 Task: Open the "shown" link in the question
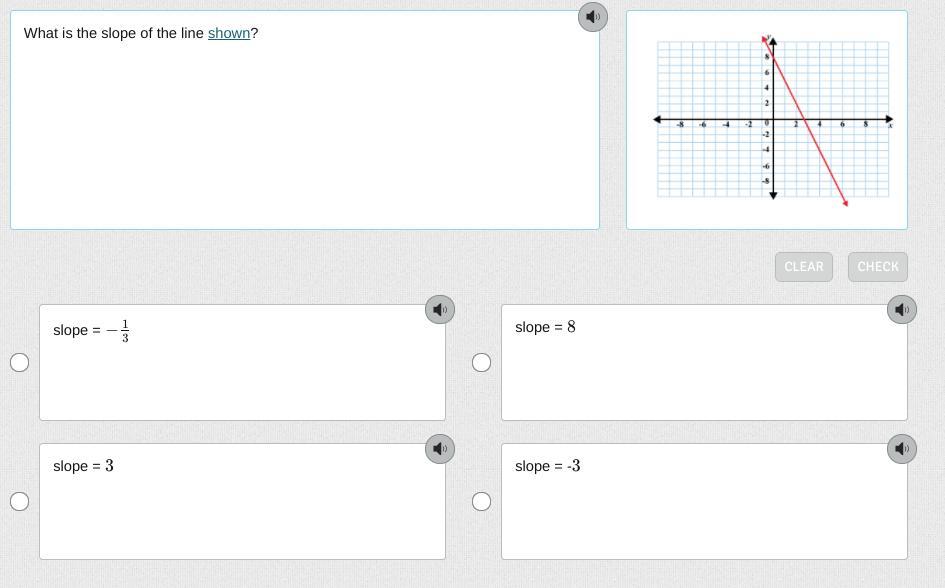(x=229, y=33)
